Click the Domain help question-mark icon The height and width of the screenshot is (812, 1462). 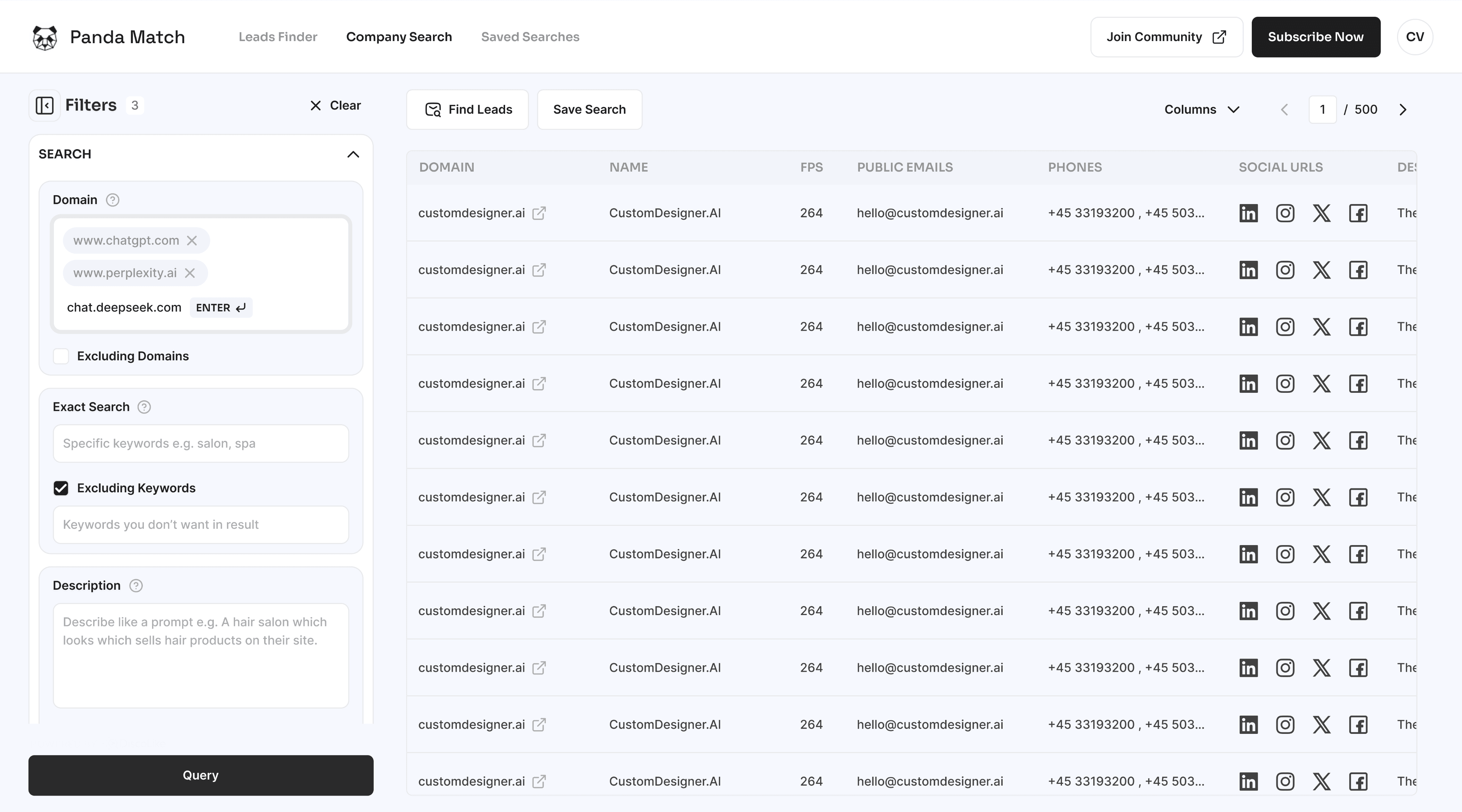[112, 200]
